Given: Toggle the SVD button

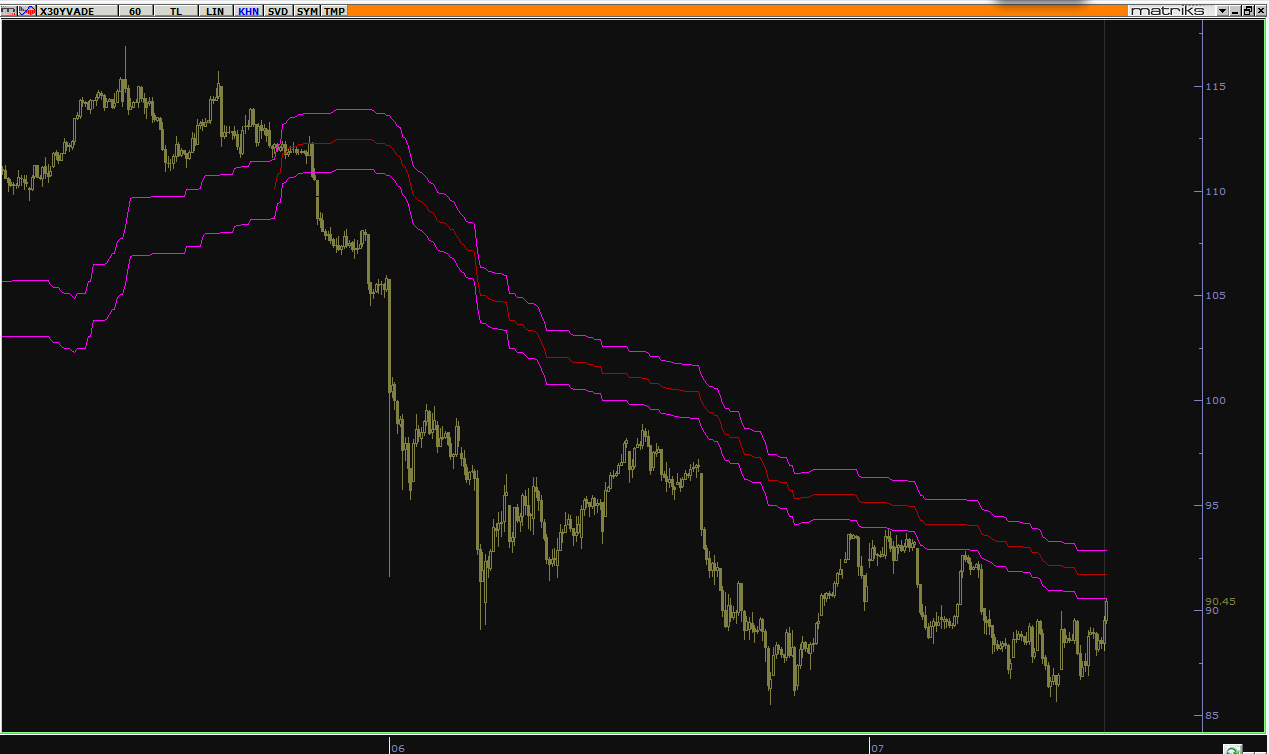Looking at the screenshot, I should (278, 11).
